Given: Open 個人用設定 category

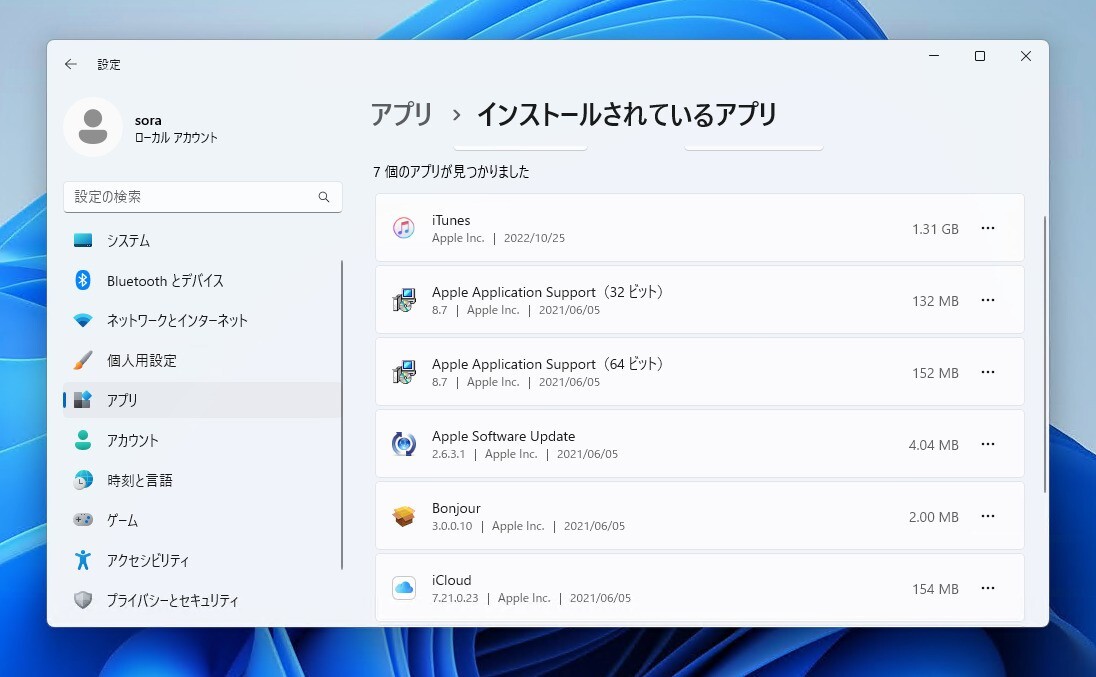Looking at the screenshot, I should 202,361.
